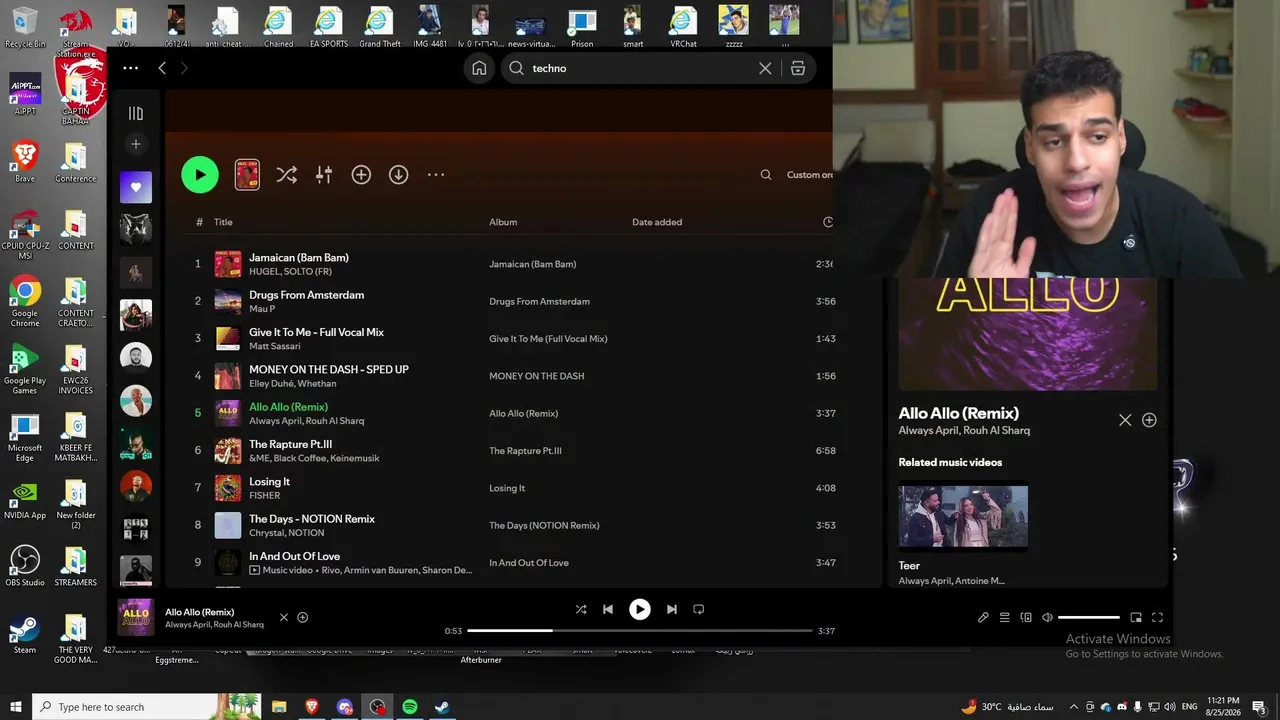
Task: Open artist link 'FISHER'
Action: click(x=265, y=495)
